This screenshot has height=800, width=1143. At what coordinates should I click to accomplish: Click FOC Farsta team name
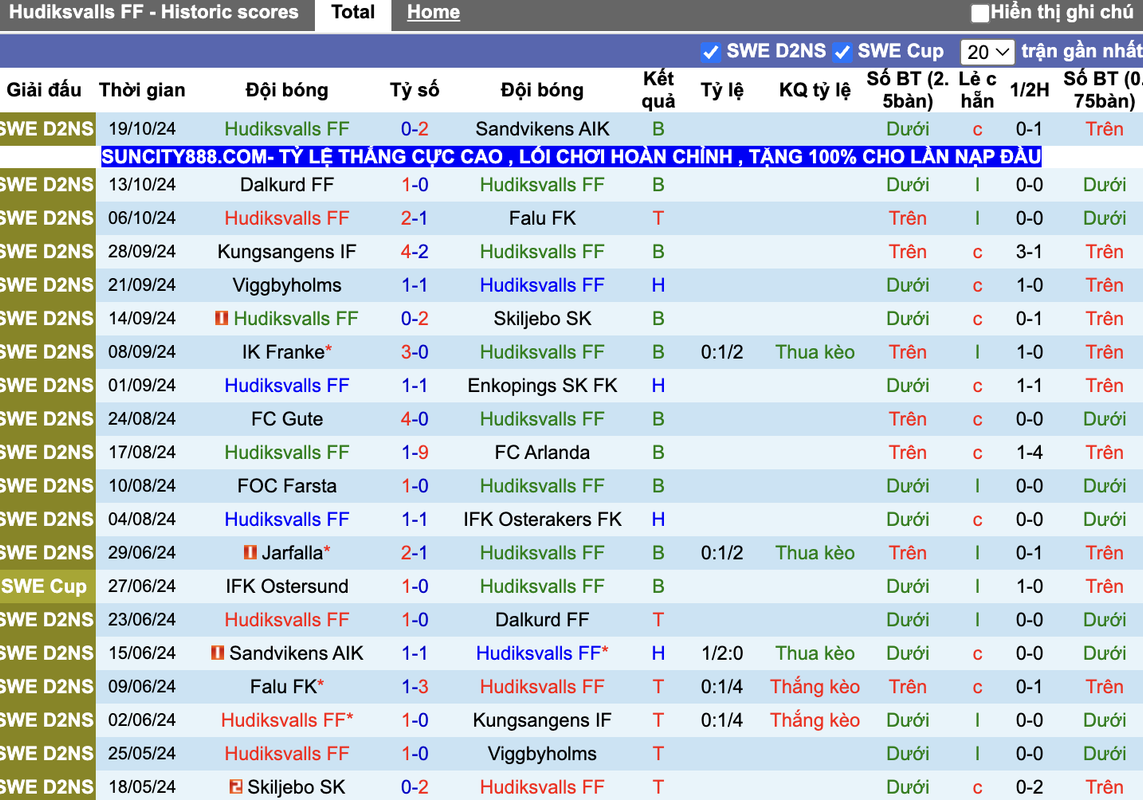tap(287, 486)
